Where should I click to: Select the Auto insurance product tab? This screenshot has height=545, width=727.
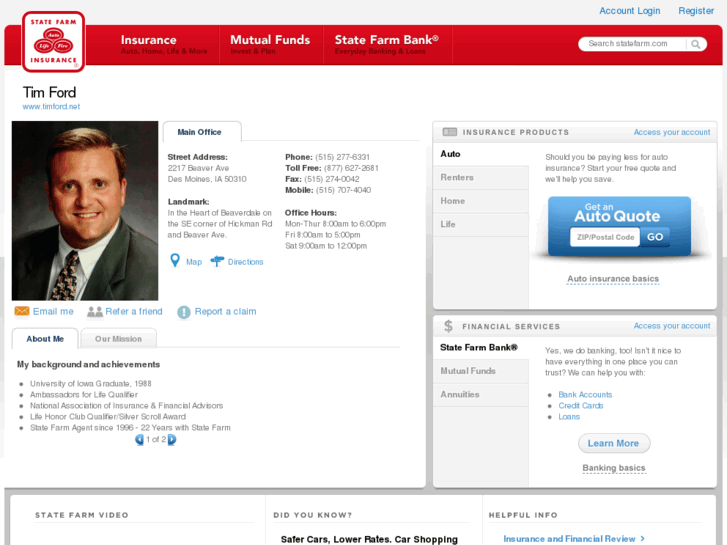click(x=481, y=154)
